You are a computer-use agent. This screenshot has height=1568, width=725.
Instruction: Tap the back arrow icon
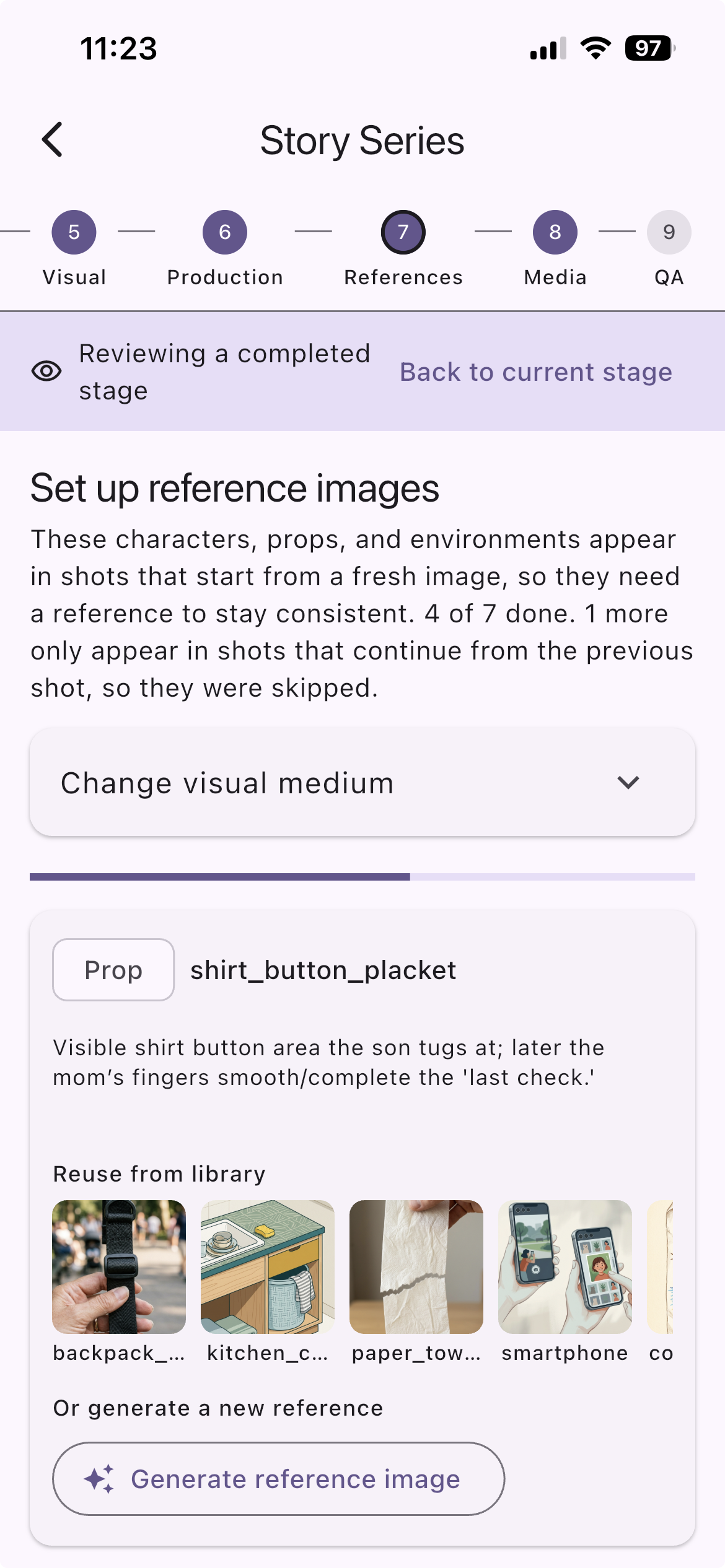(x=53, y=139)
